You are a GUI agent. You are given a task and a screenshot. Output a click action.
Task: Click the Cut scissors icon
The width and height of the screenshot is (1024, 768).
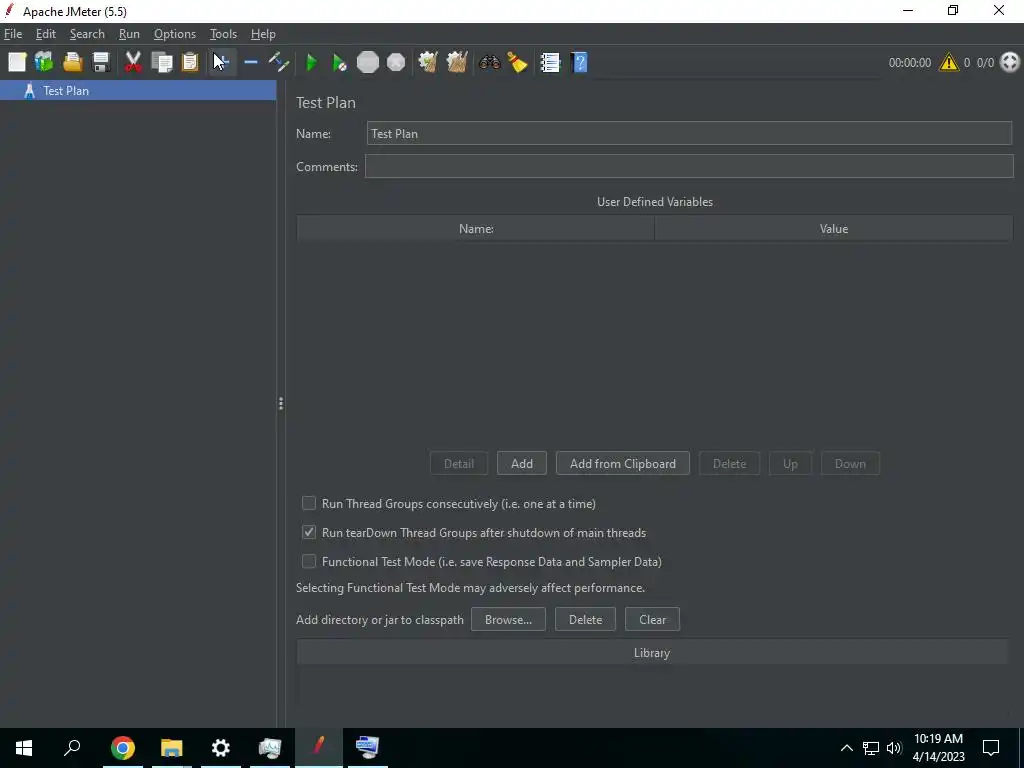[x=133, y=62]
